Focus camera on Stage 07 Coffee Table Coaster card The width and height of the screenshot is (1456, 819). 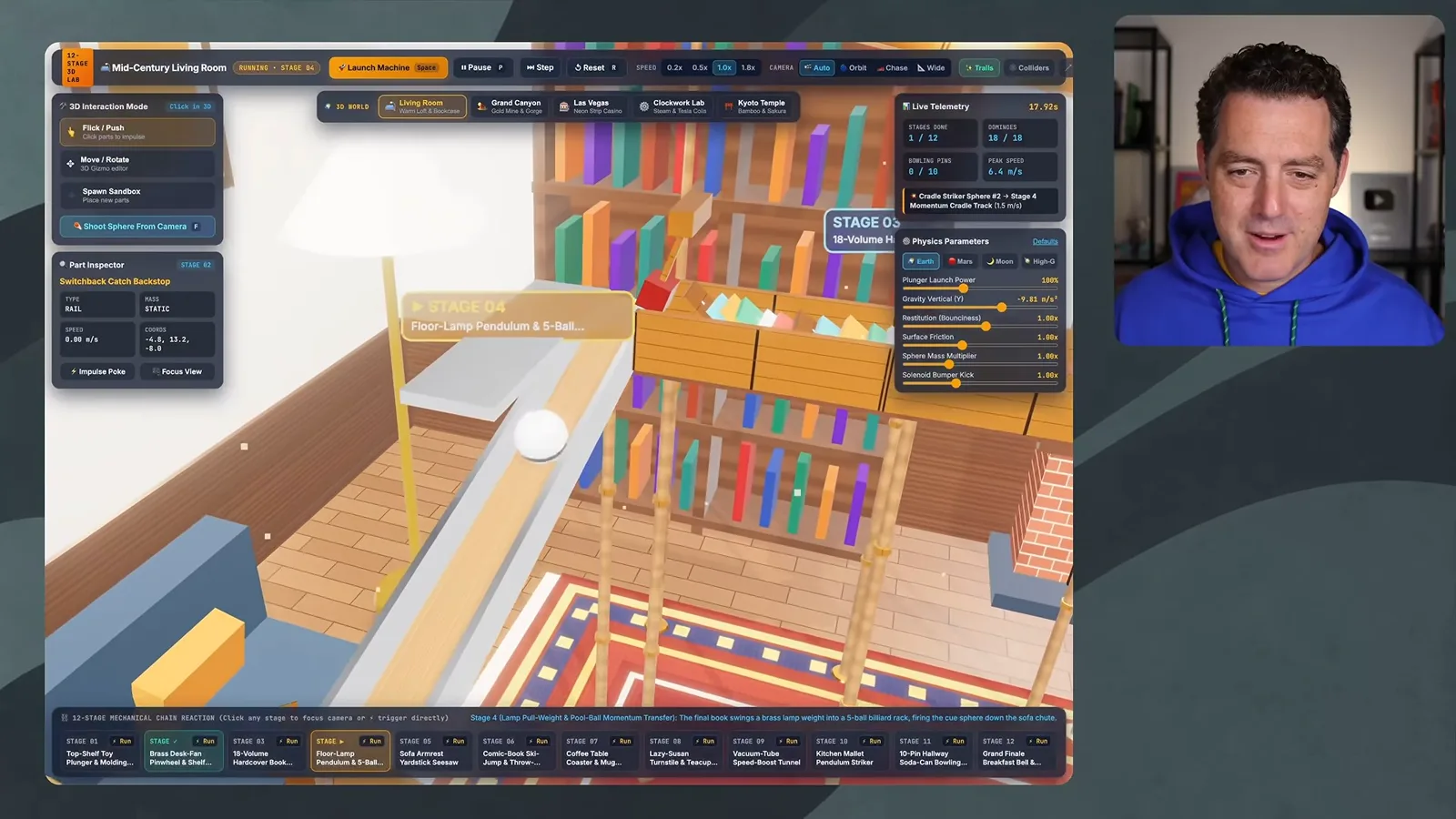point(600,751)
